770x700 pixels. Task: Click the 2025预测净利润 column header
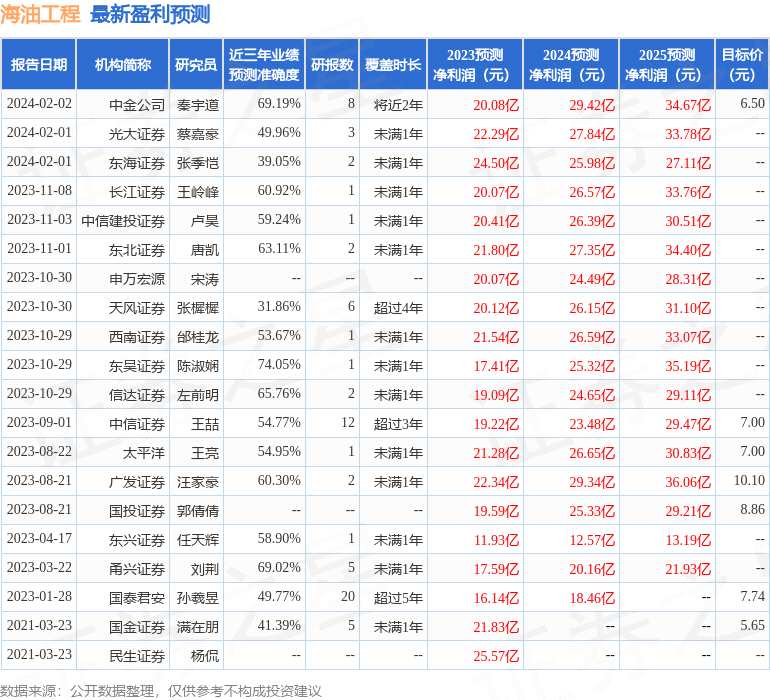[666, 64]
